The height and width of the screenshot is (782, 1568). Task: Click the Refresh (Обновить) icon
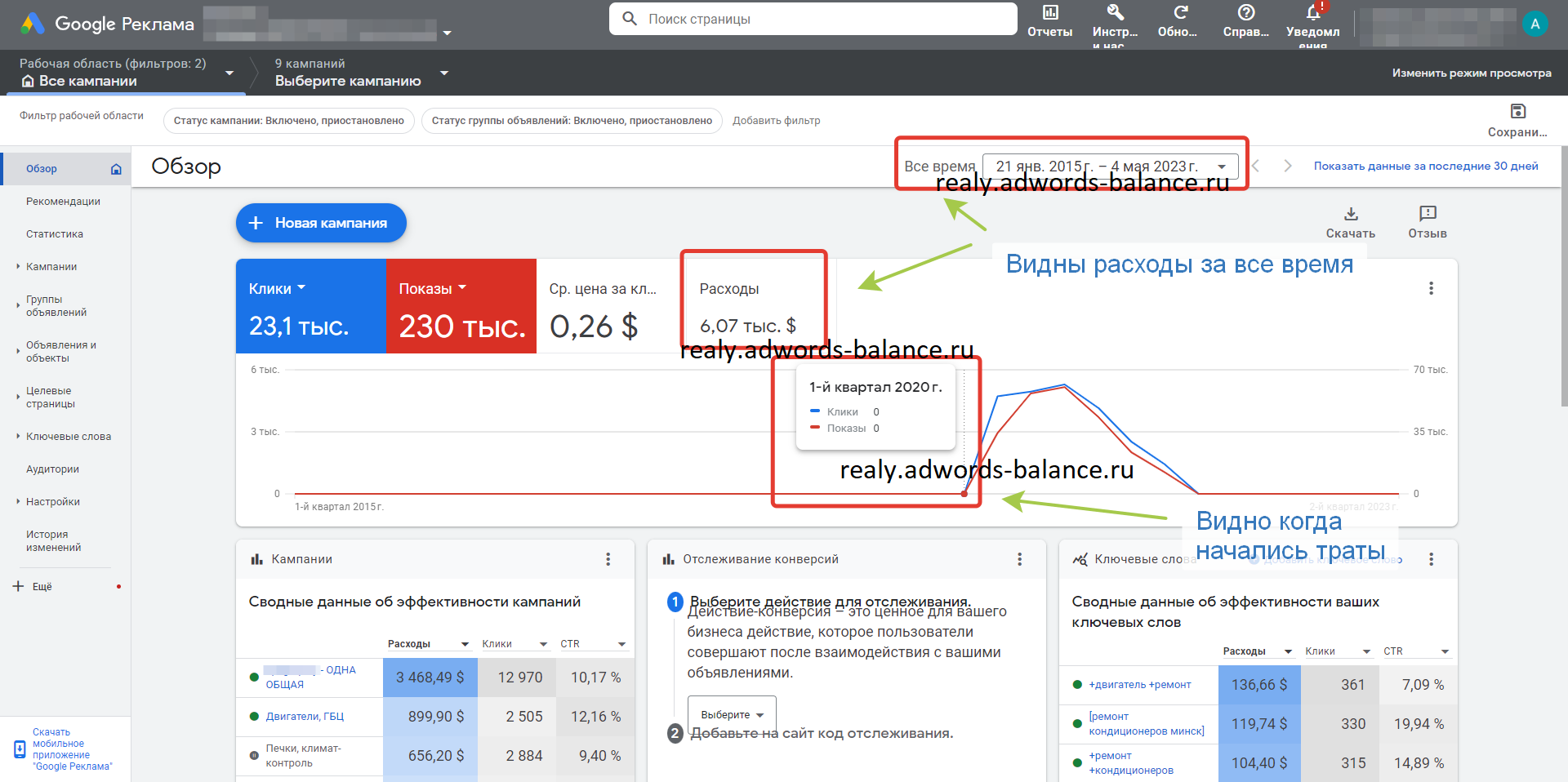tap(1180, 14)
